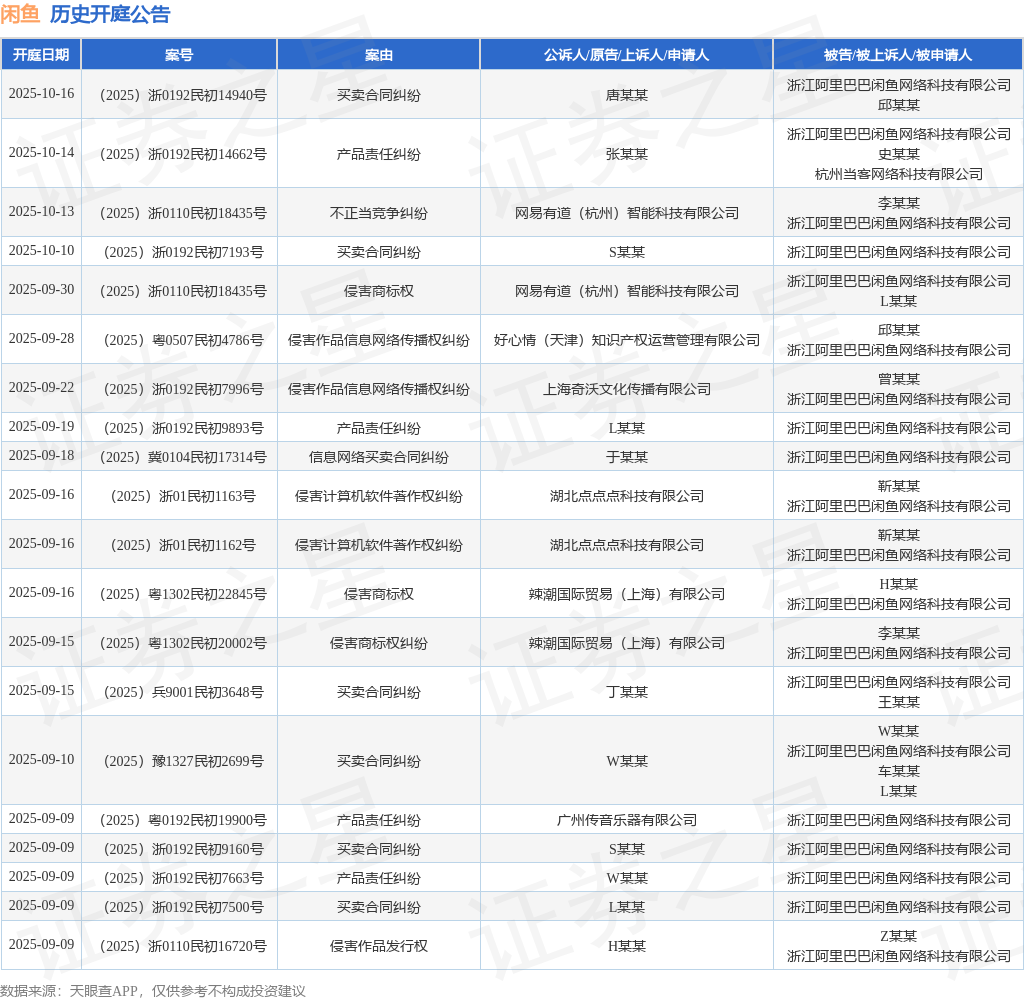Click plaintiff 于某某
1024x1000 pixels.
[627, 457]
